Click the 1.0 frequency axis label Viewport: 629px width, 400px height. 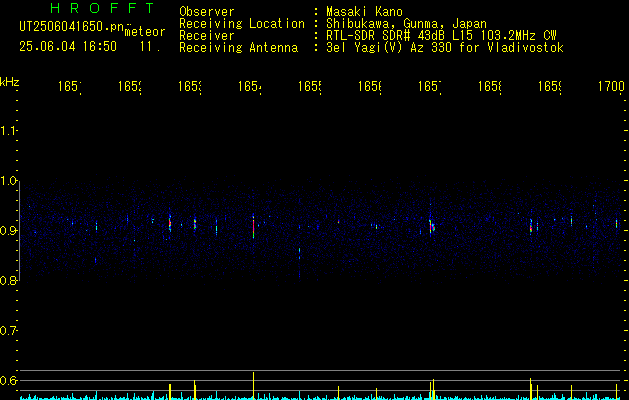(x=9, y=181)
